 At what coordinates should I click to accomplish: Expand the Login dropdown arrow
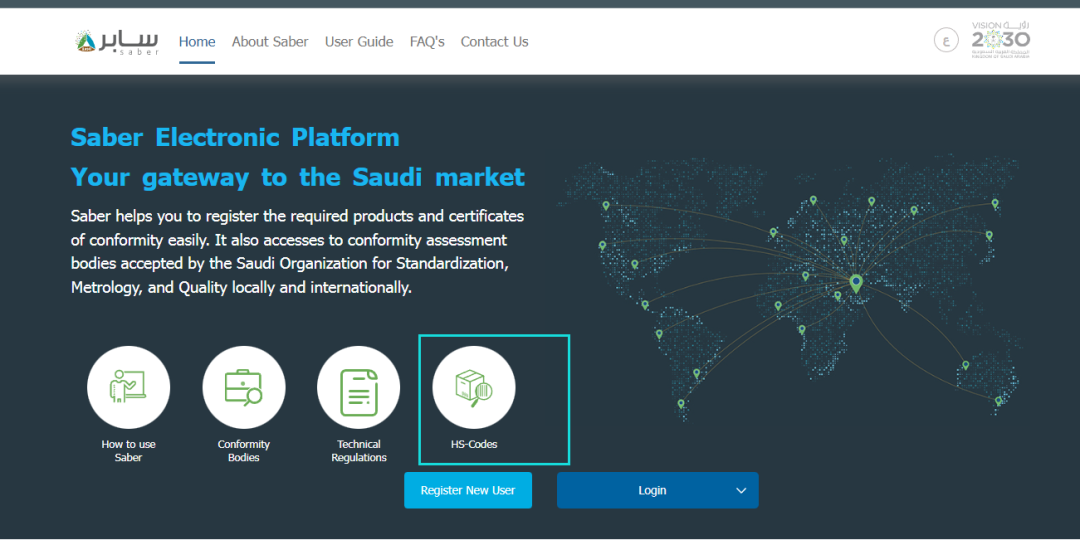(741, 491)
